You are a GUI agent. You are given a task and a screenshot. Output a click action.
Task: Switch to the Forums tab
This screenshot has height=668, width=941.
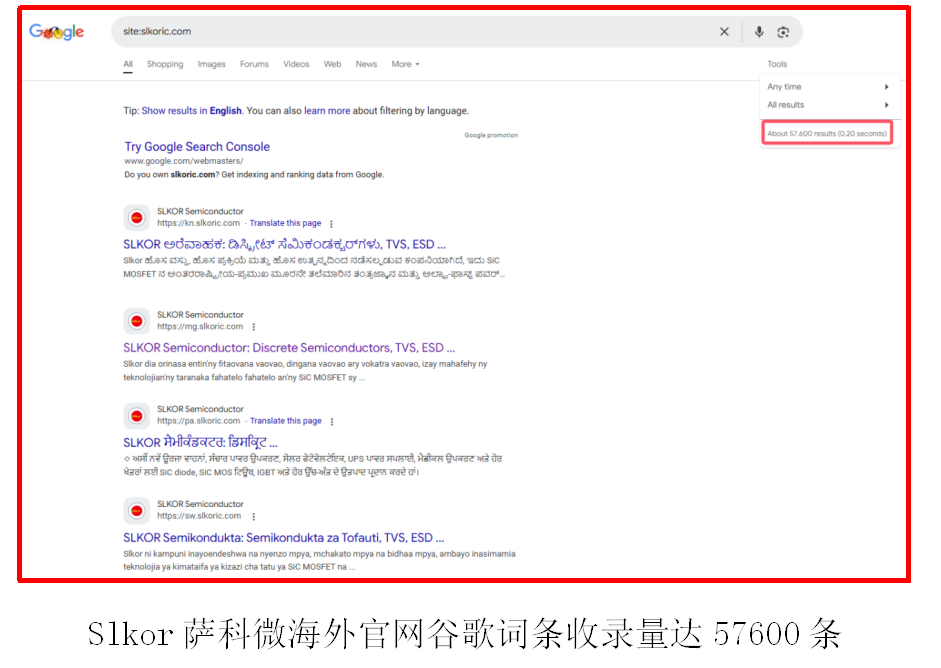pyautogui.click(x=254, y=64)
